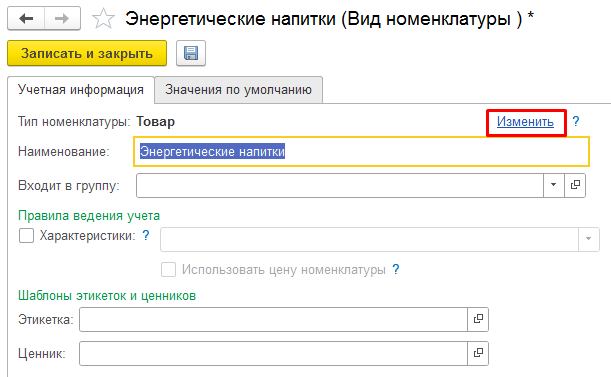Toggle Использовать цену номенклатуры checkbox
Viewport: 611px width, 377px height.
pos(168,269)
